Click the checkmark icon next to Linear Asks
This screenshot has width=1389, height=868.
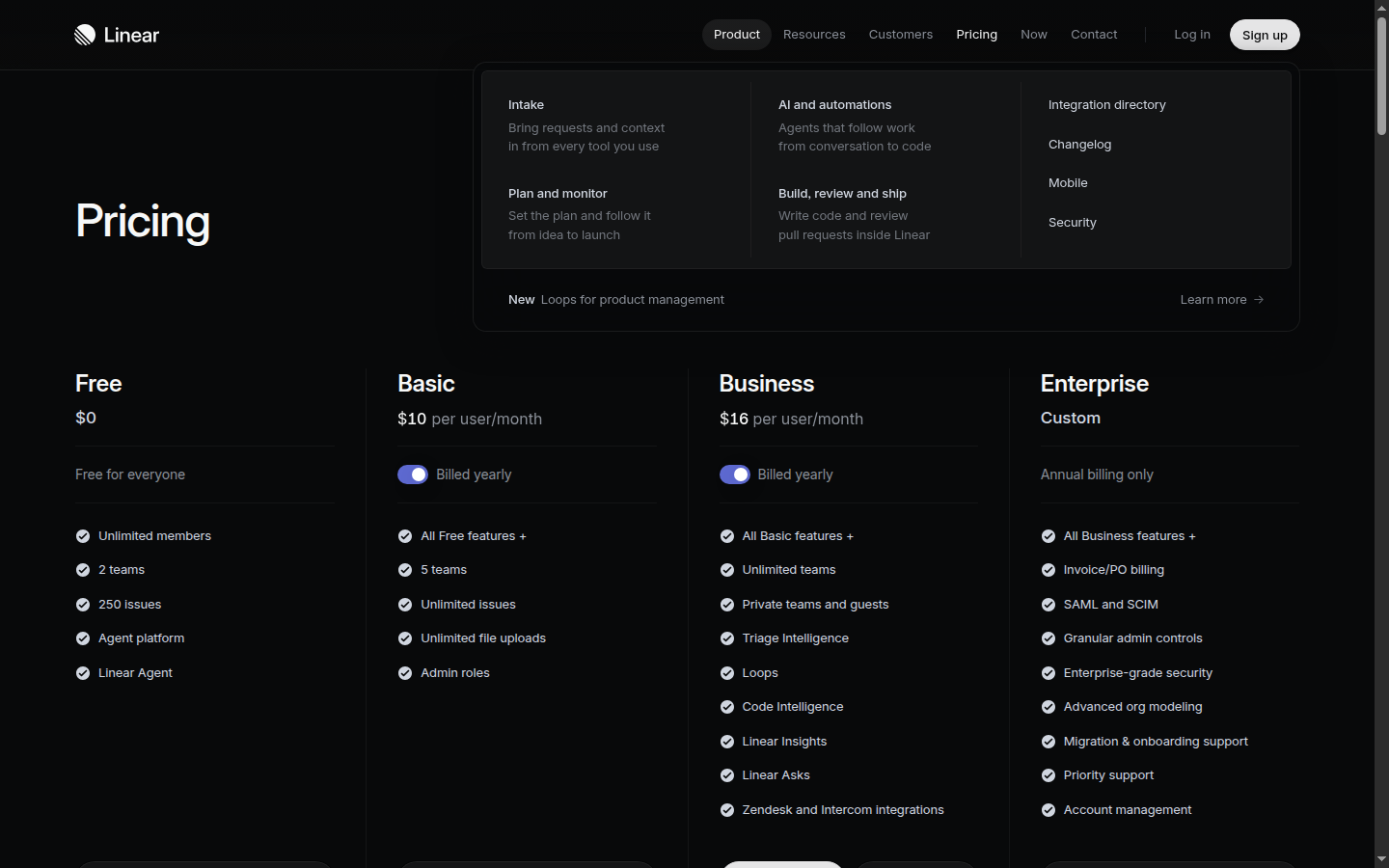pyautogui.click(x=727, y=775)
